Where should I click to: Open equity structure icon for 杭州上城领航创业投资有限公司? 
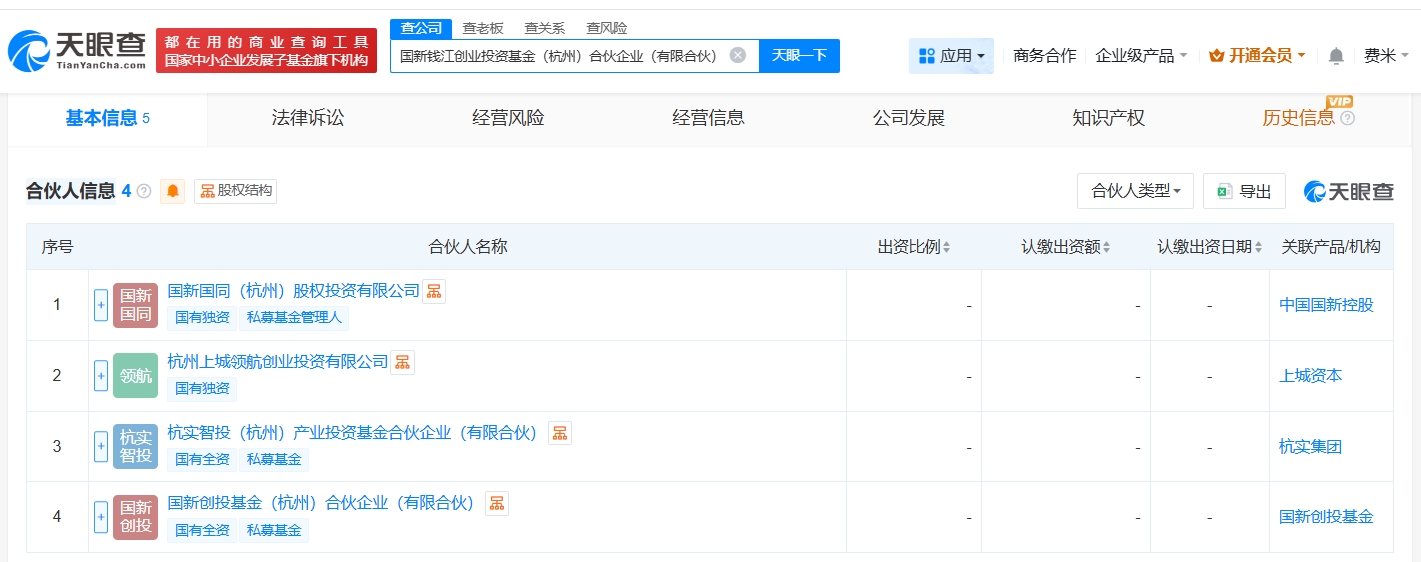coord(402,362)
